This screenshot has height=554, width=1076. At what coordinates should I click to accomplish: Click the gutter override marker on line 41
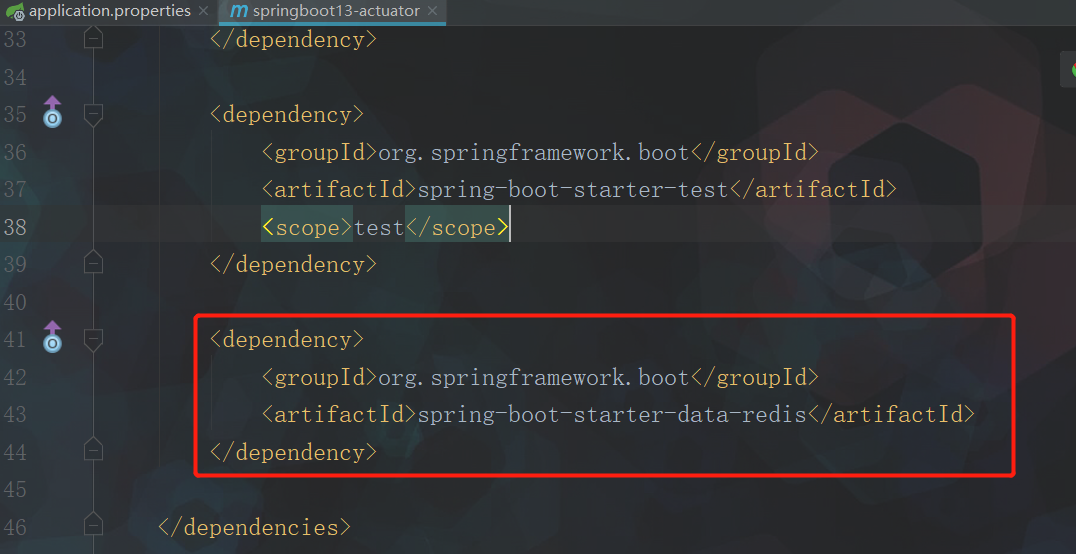[52, 336]
